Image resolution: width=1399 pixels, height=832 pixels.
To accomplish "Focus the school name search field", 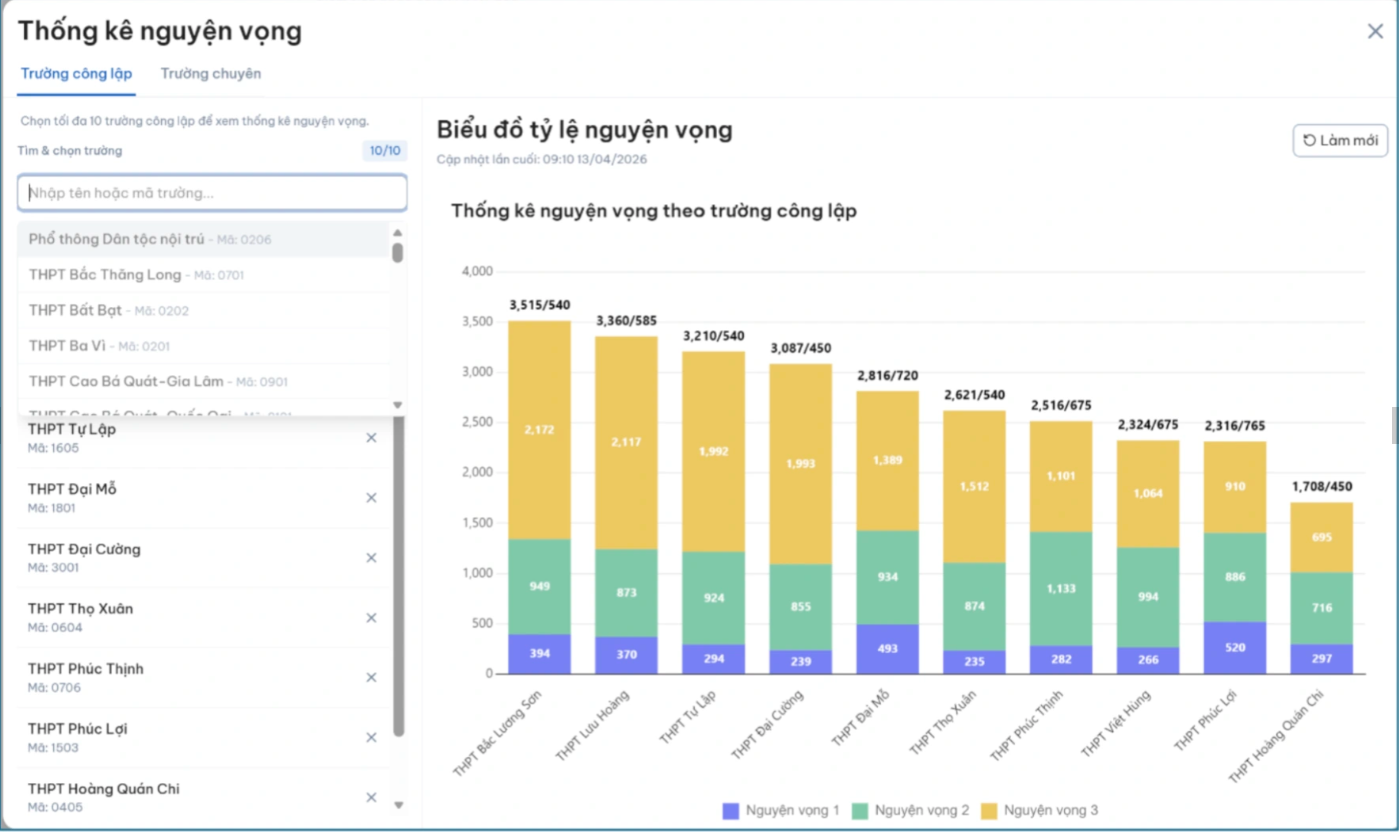I will coord(212,193).
